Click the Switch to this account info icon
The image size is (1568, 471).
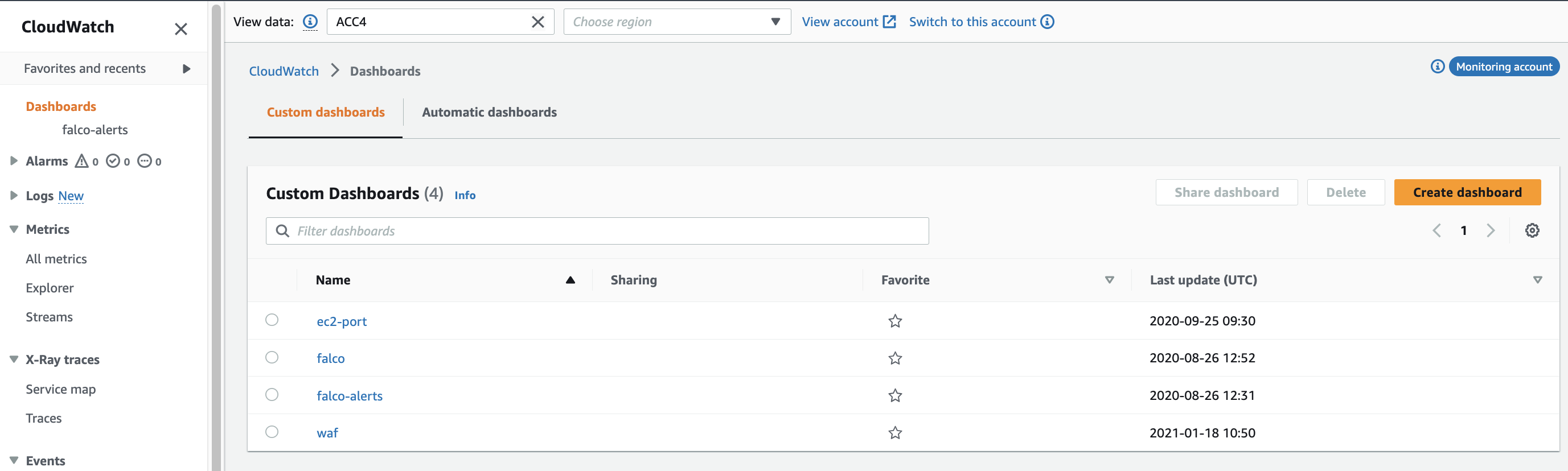point(1048,22)
